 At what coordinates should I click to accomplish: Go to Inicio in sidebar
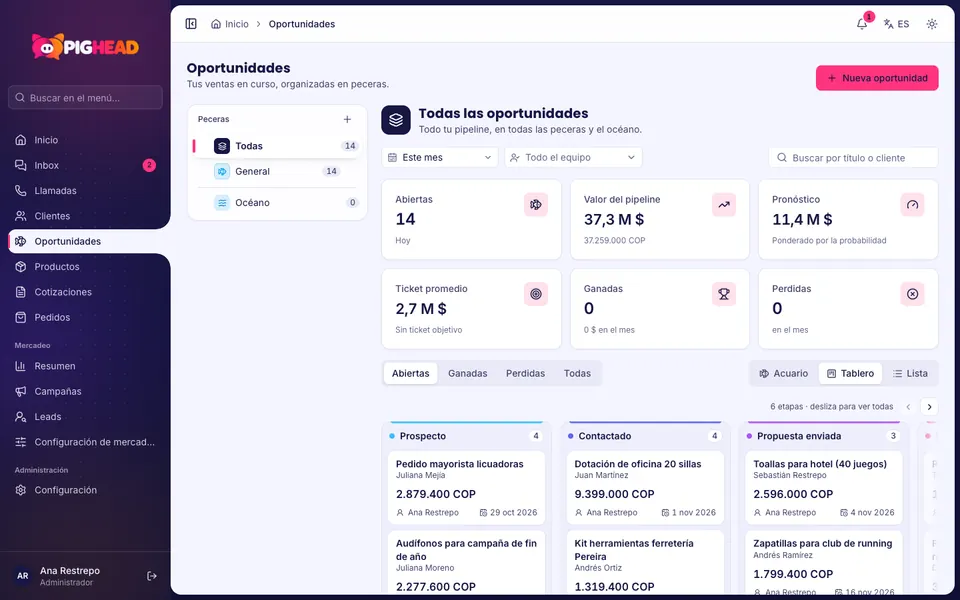point(86,140)
